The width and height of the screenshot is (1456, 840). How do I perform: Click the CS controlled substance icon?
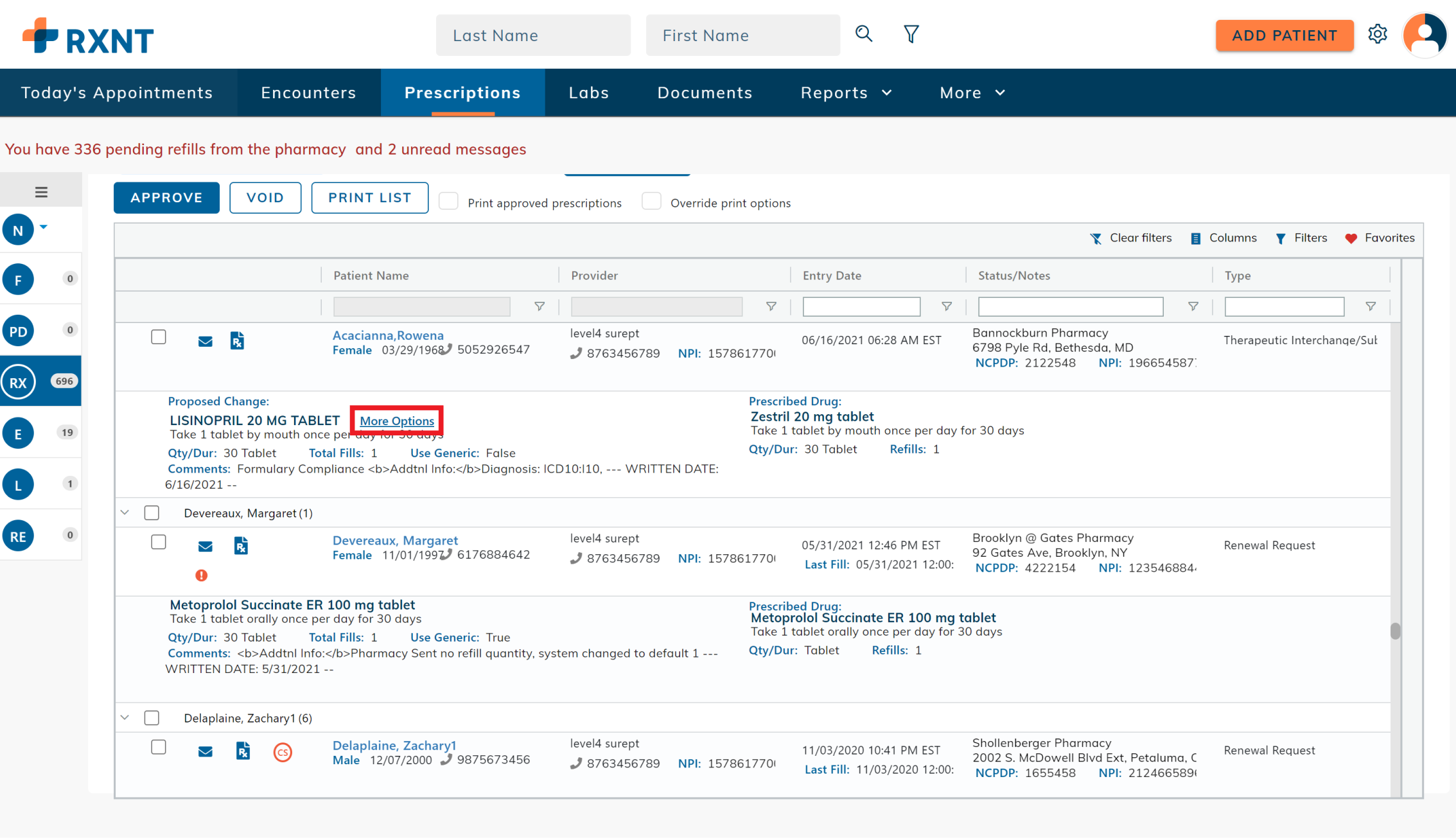pyautogui.click(x=283, y=752)
